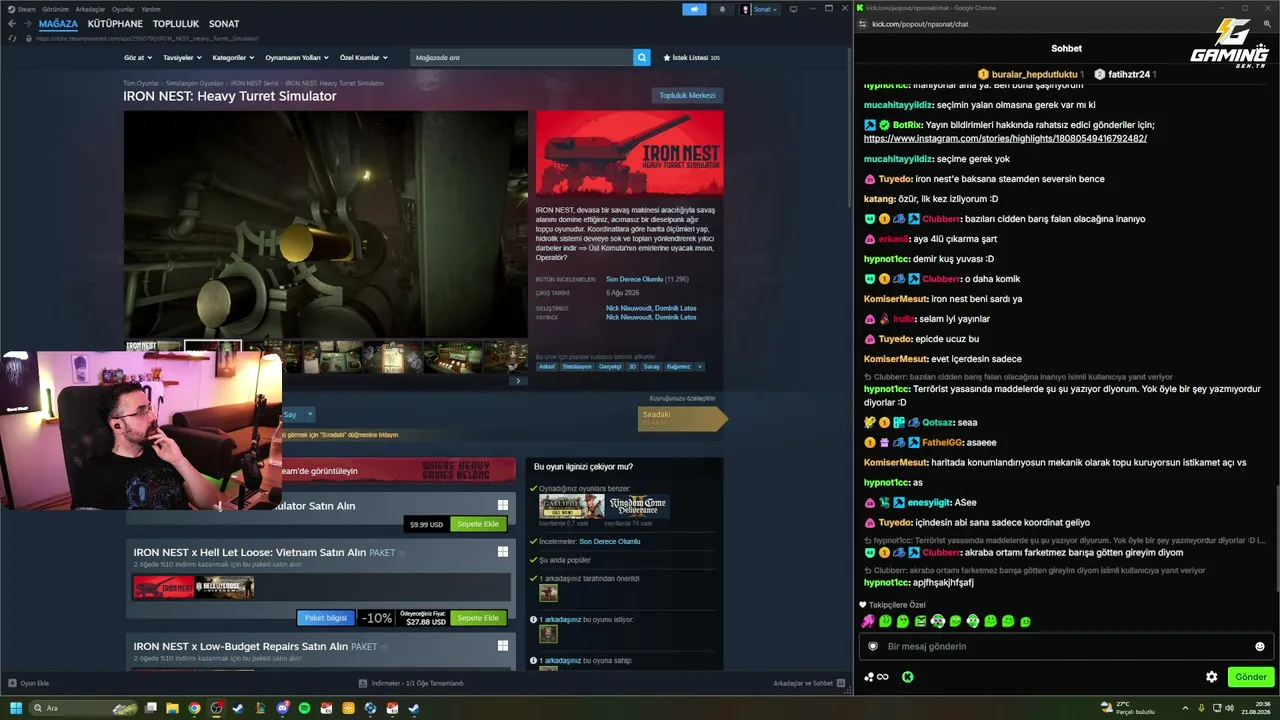Open the Instagram highlights link in chat
The image size is (1280, 720).
coord(1005,139)
